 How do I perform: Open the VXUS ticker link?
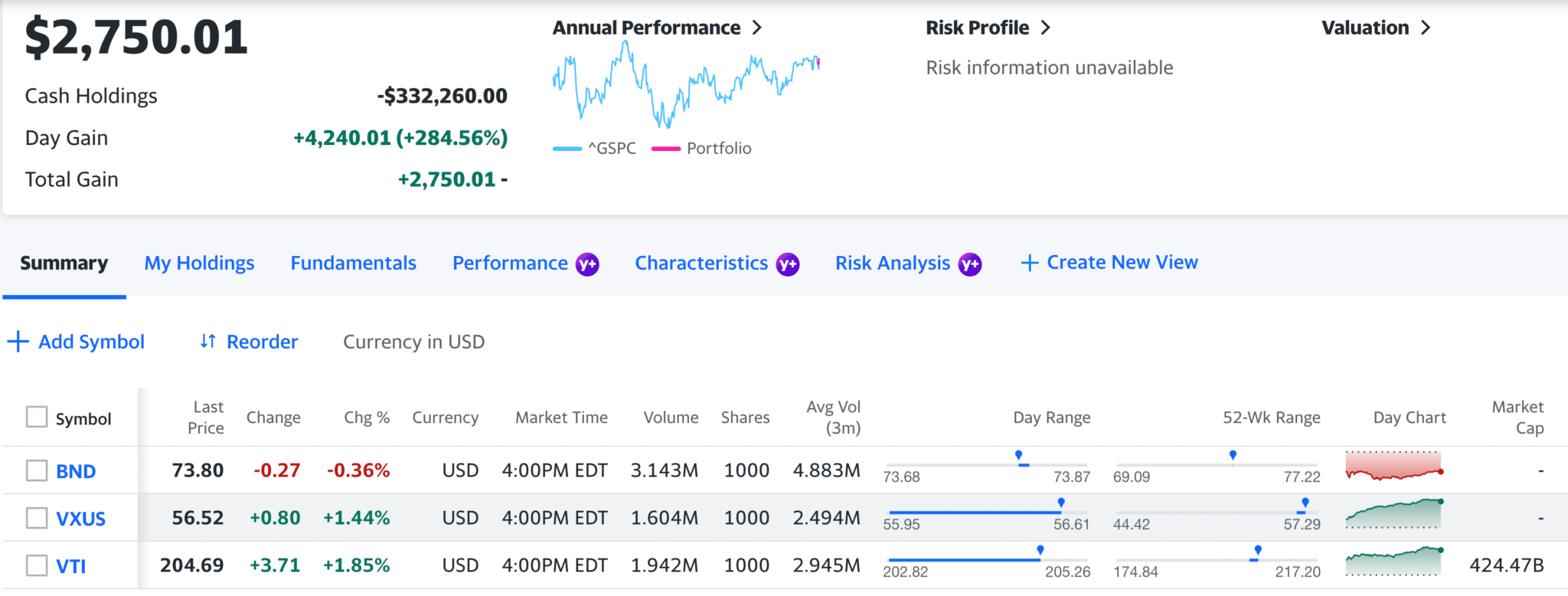(80, 519)
